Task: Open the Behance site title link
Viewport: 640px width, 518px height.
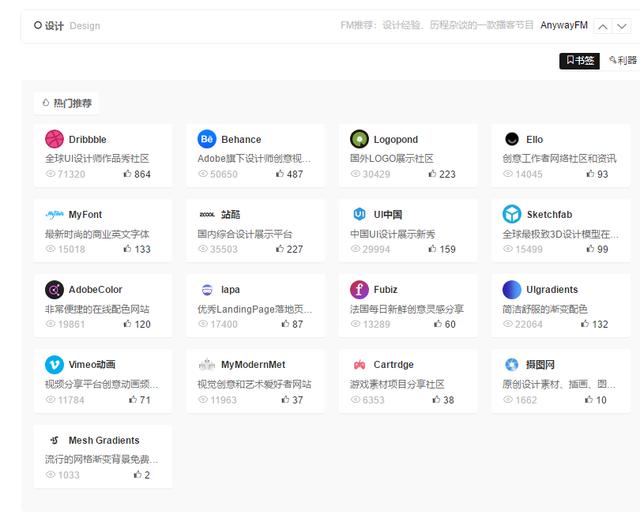Action: (241, 139)
